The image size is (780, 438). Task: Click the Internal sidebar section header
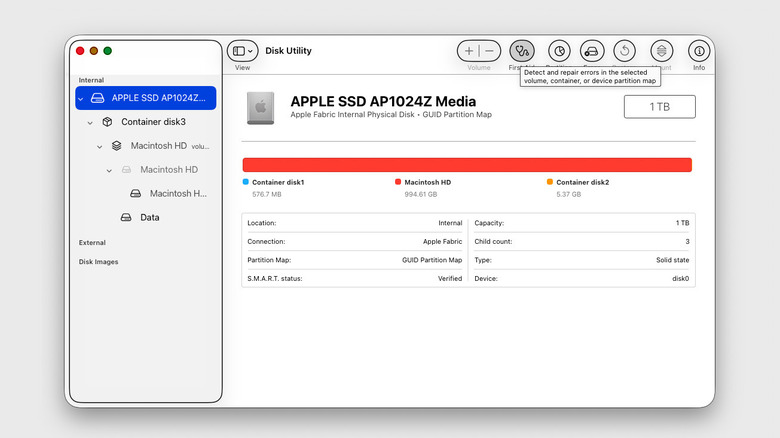(x=91, y=80)
